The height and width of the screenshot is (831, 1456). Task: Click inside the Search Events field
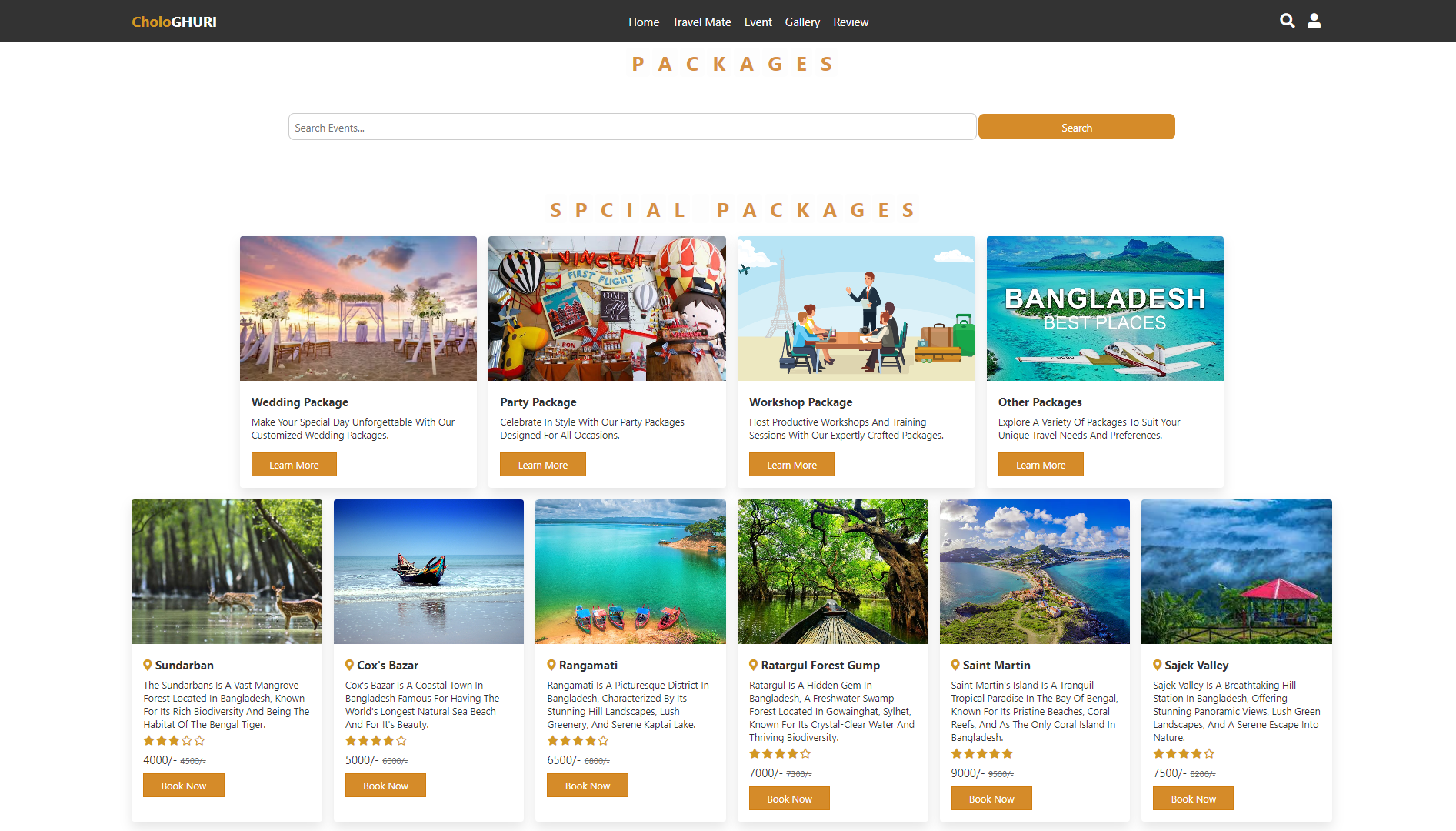632,127
